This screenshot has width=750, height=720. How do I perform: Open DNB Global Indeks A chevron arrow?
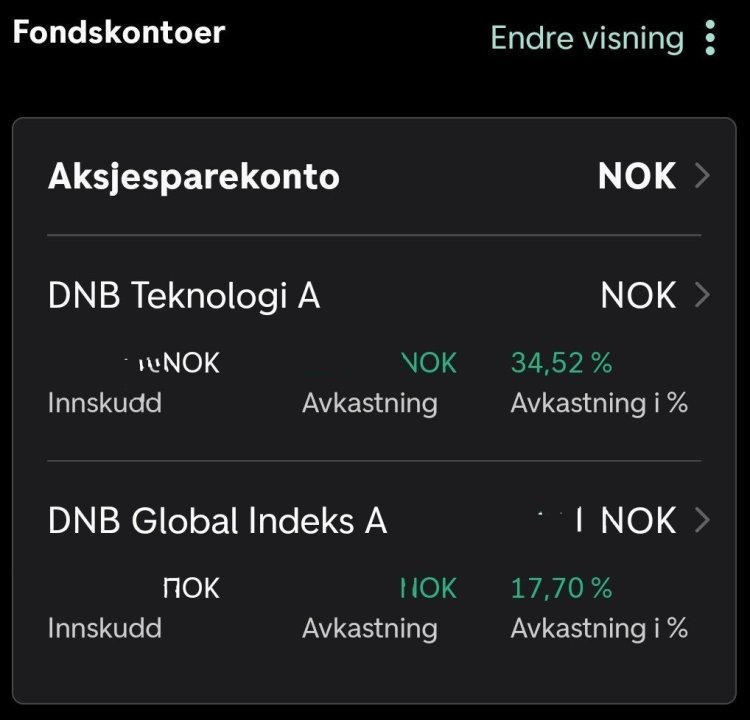coord(702,521)
